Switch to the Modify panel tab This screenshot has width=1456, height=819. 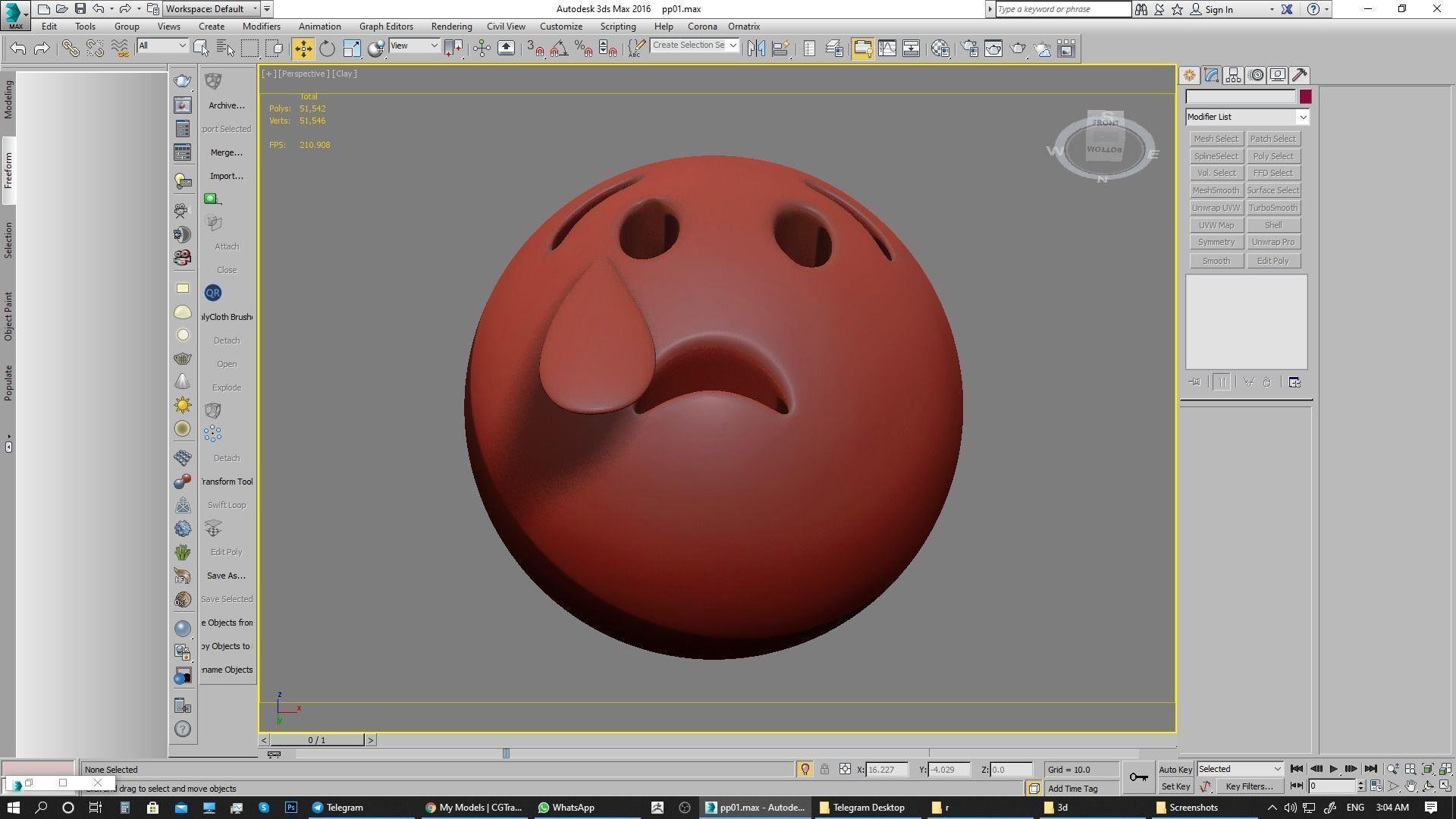pos(1211,75)
